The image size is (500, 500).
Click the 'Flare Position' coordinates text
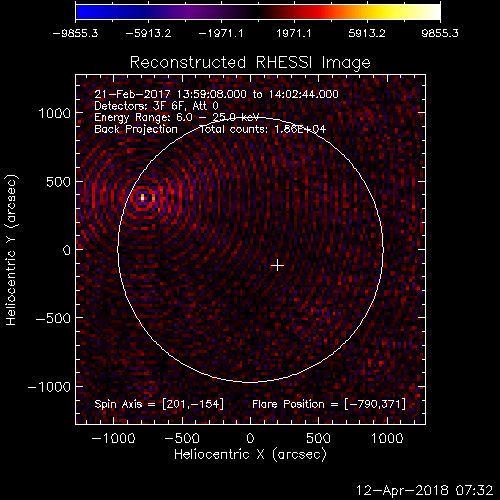[x=329, y=404]
